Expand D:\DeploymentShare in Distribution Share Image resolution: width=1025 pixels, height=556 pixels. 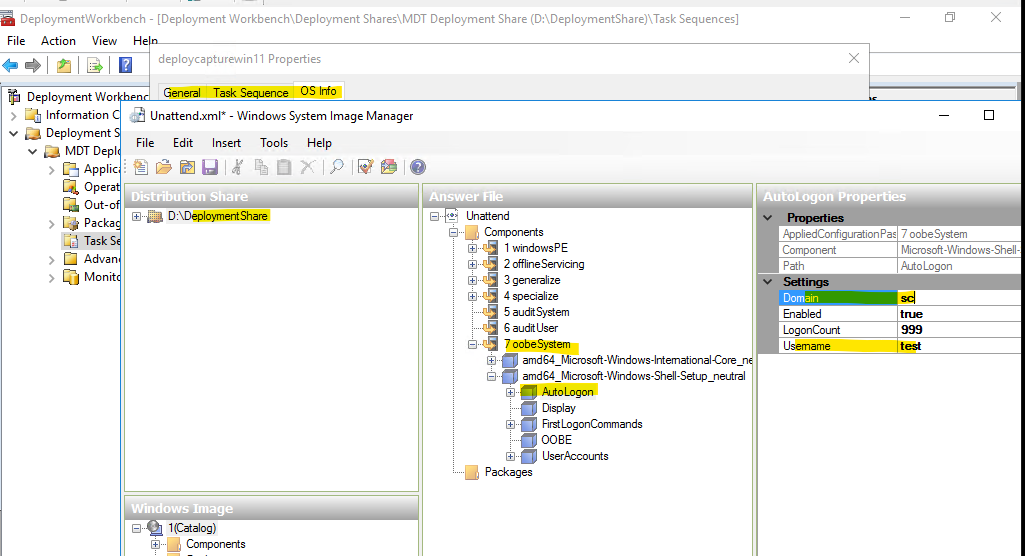(137, 216)
